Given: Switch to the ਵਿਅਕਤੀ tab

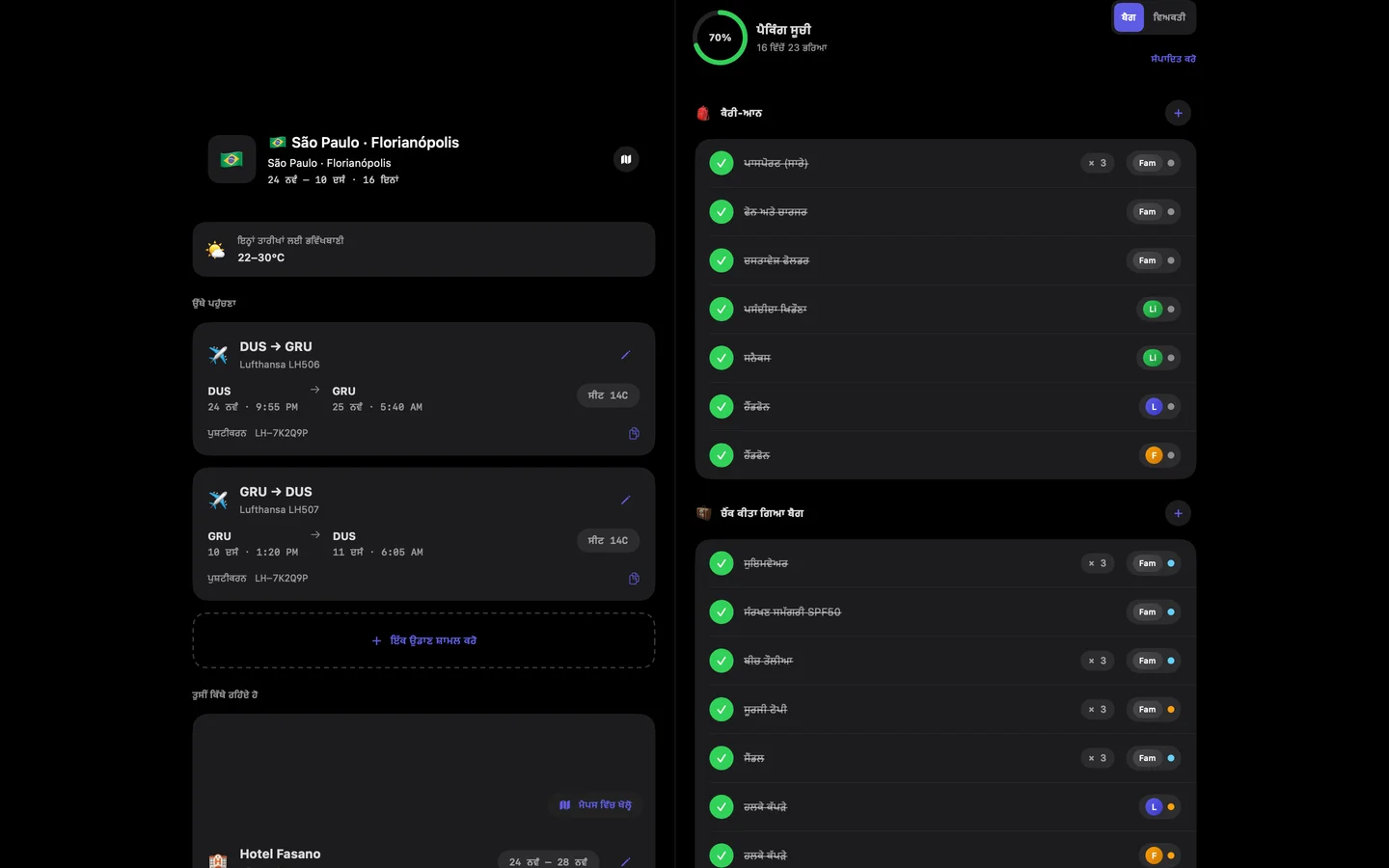Looking at the screenshot, I should click(1169, 17).
